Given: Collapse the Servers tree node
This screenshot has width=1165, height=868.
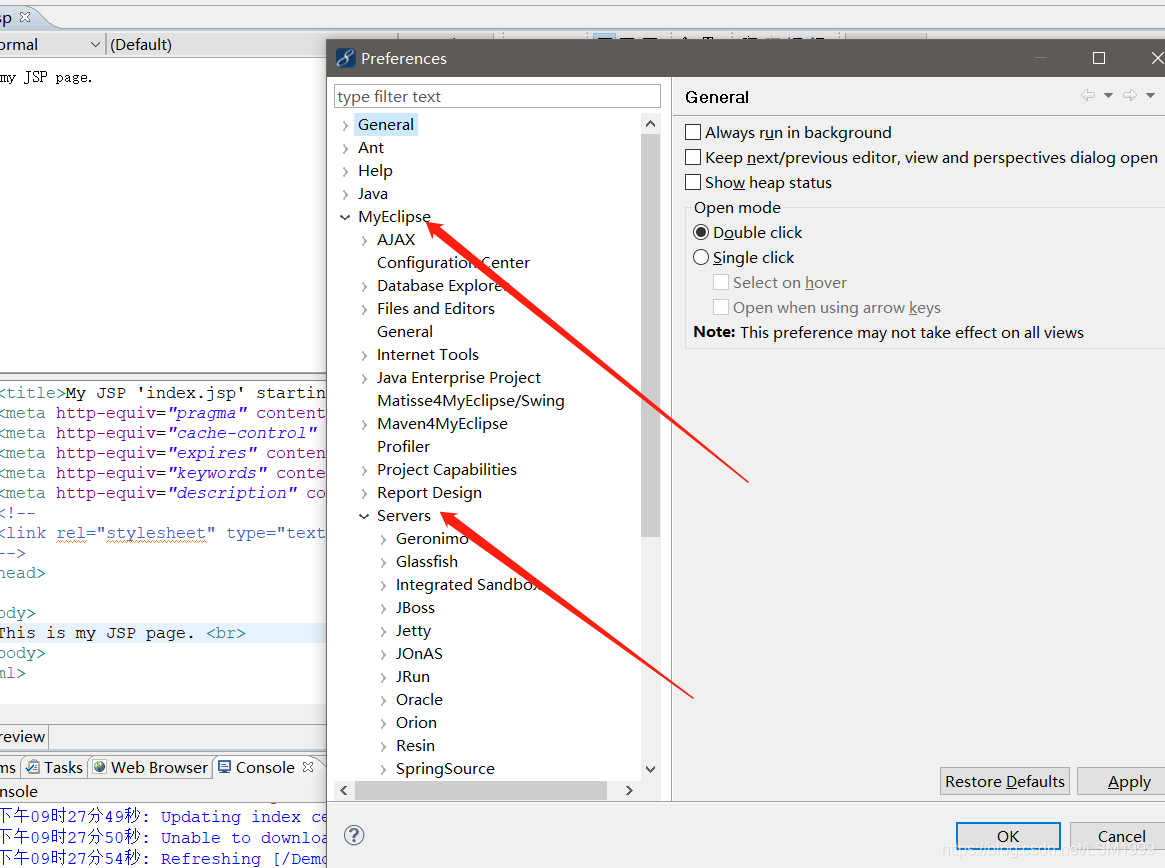Looking at the screenshot, I should click(x=364, y=516).
